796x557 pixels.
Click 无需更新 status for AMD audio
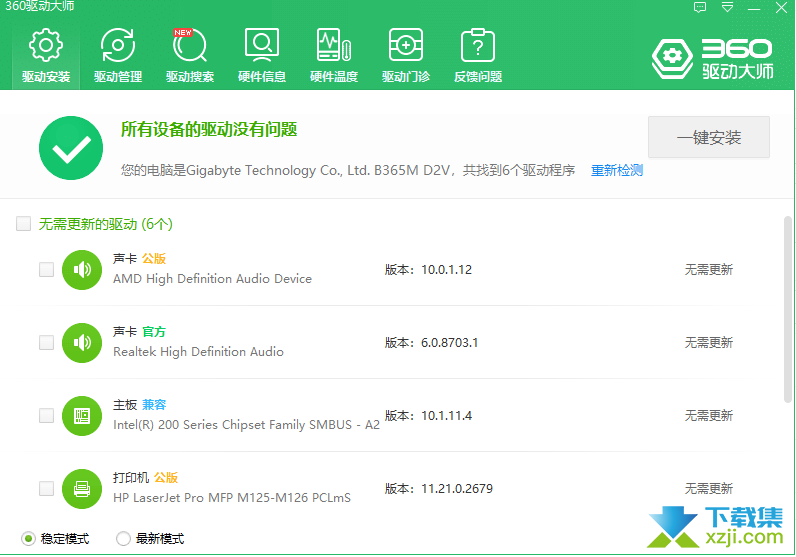[x=709, y=270]
